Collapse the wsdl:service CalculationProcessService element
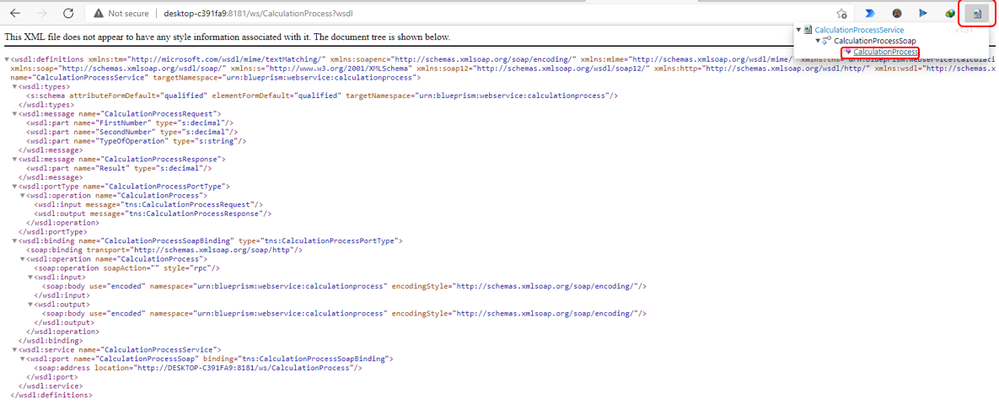 (x=14, y=350)
